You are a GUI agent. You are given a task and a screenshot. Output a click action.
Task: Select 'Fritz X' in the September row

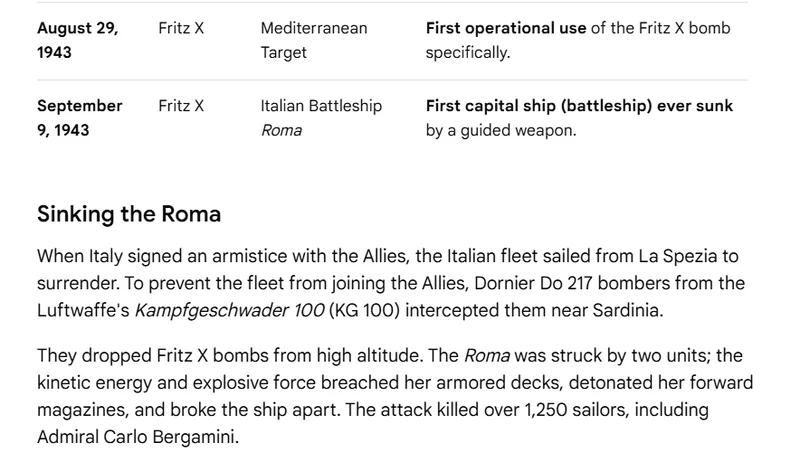(181, 106)
